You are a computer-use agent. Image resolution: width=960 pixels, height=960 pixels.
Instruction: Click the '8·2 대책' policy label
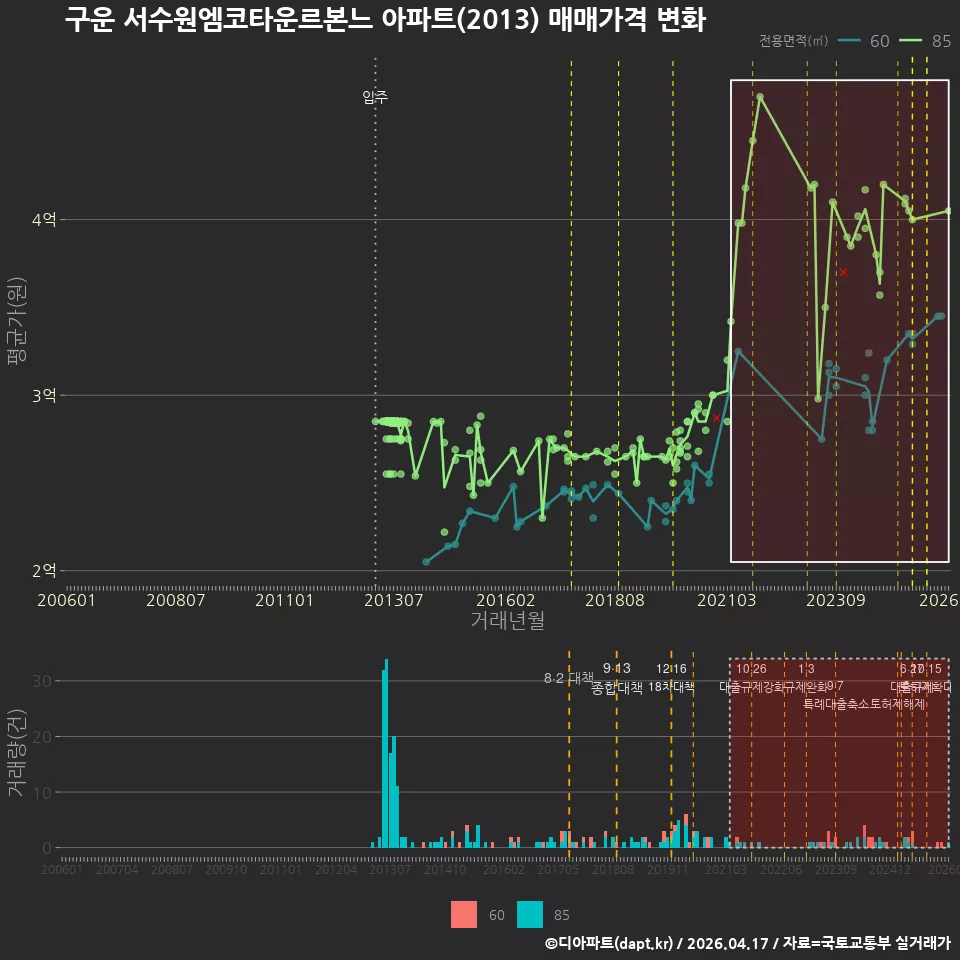click(569, 678)
